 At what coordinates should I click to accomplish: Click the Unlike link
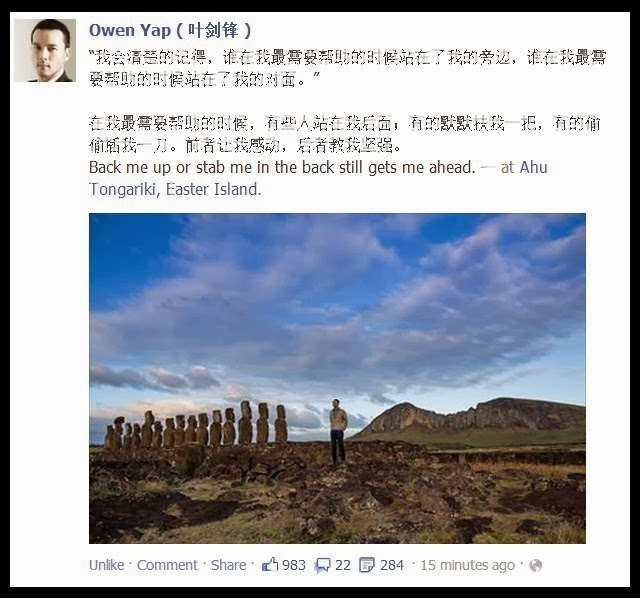pyautogui.click(x=107, y=565)
